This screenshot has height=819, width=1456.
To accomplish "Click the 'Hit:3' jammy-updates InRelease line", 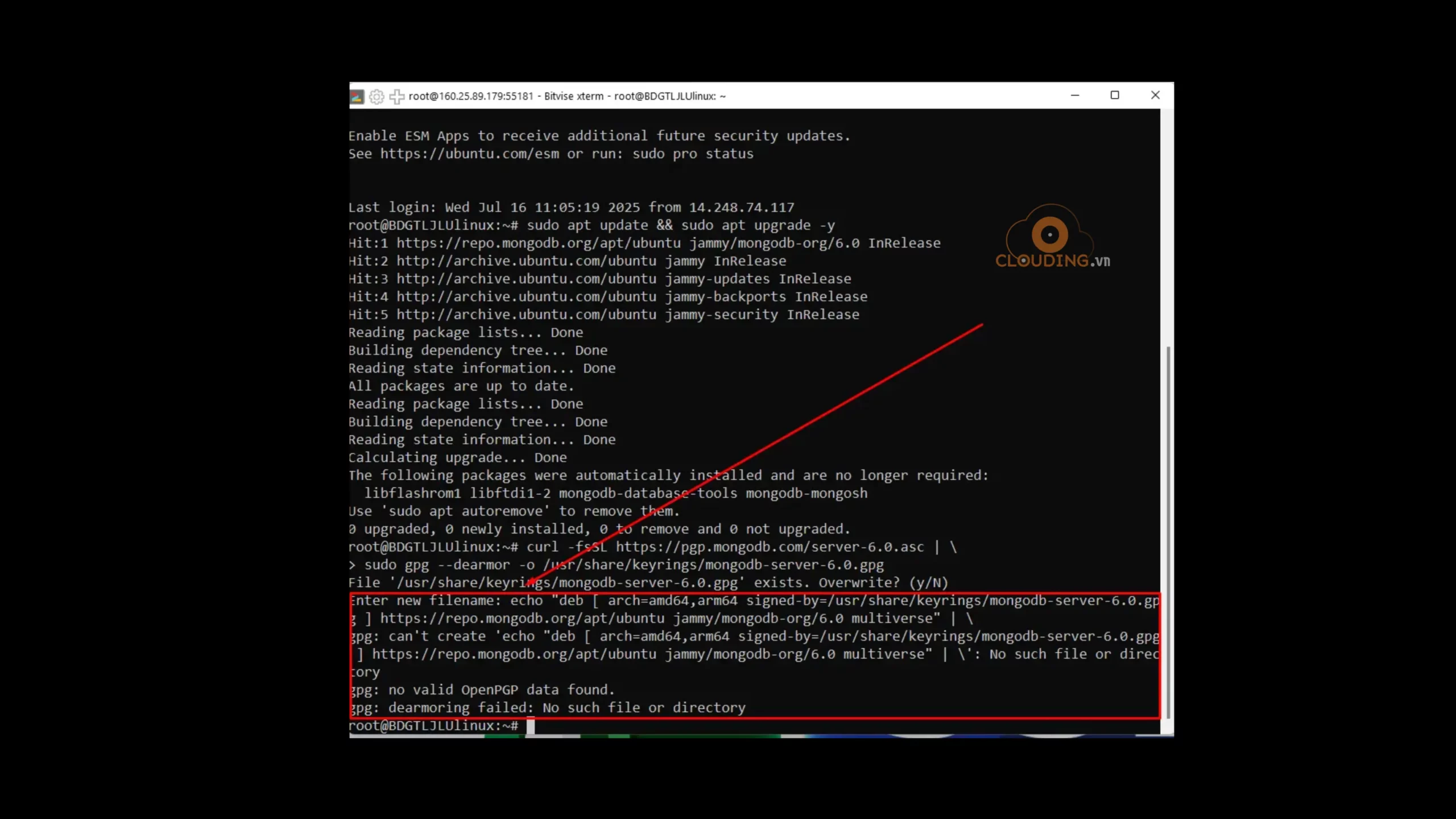I will (x=599, y=279).
